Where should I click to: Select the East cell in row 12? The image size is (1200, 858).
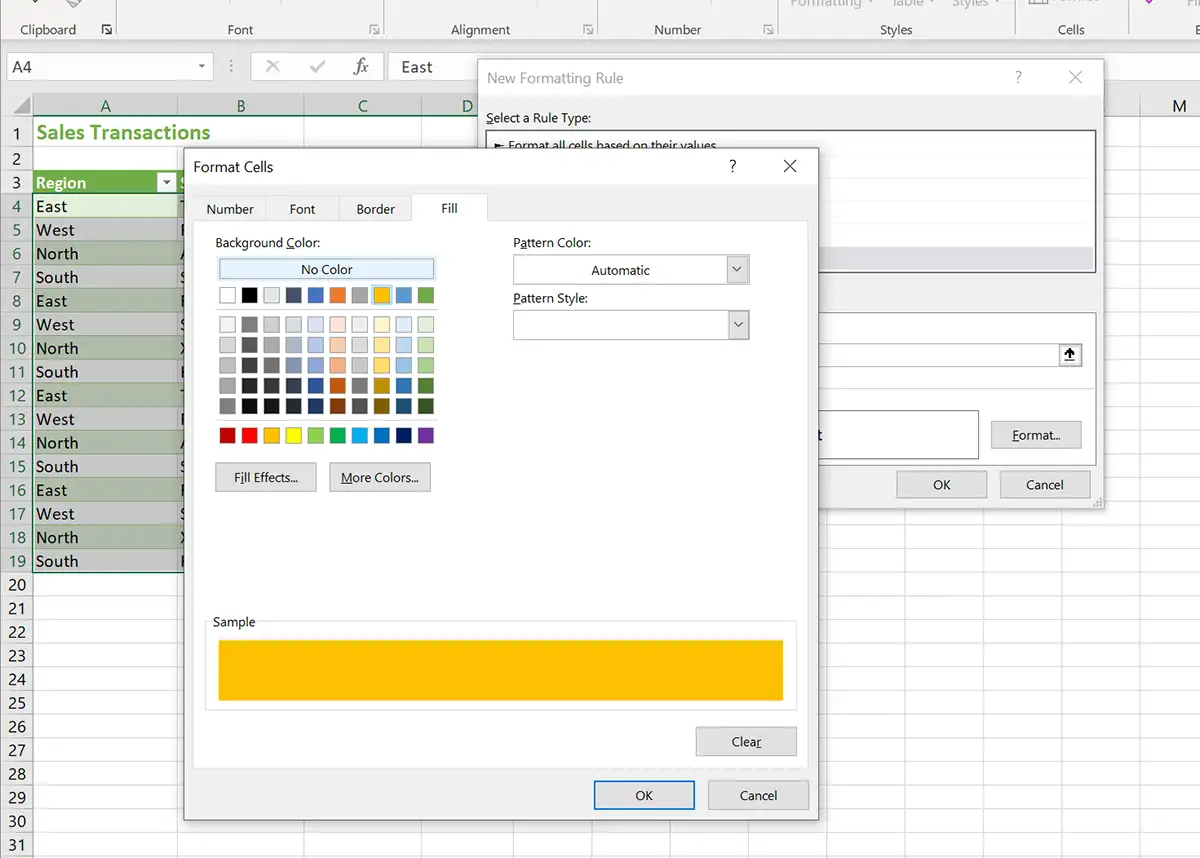(105, 396)
